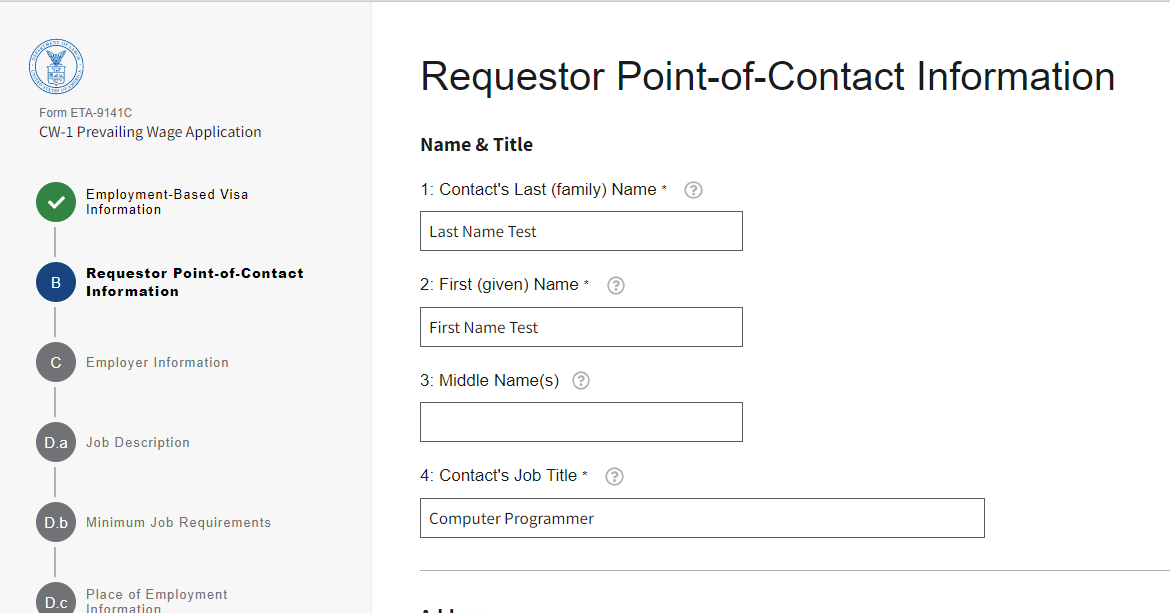Image resolution: width=1170 pixels, height=613 pixels.
Task: Navigate to Employer Information step
Action: pyautogui.click(x=157, y=363)
